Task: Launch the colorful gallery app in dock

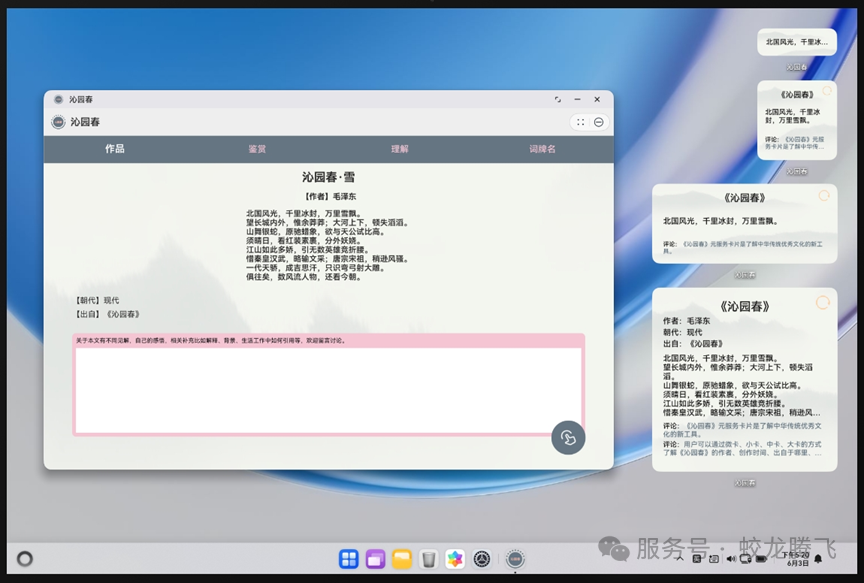Action: (x=455, y=559)
